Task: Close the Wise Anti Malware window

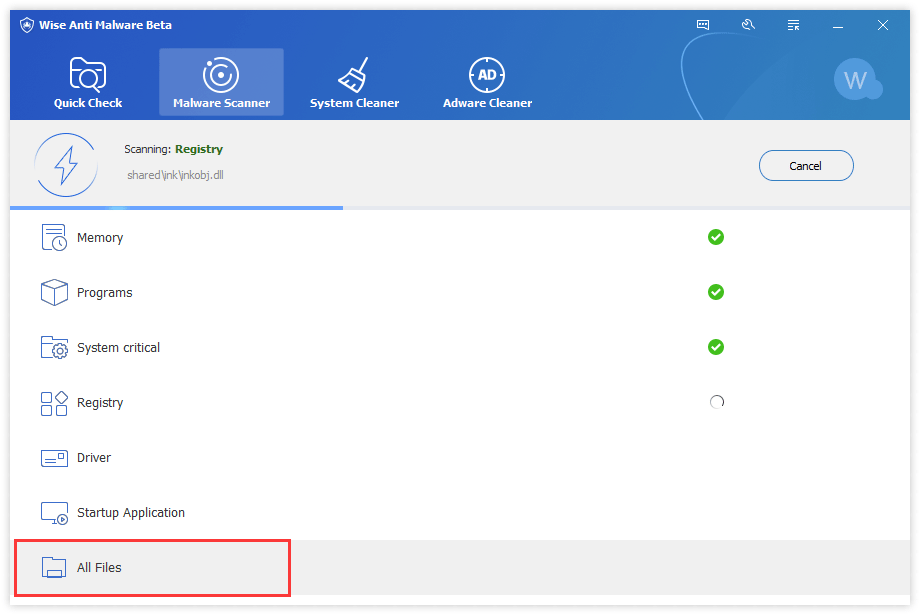Action: tap(882, 25)
